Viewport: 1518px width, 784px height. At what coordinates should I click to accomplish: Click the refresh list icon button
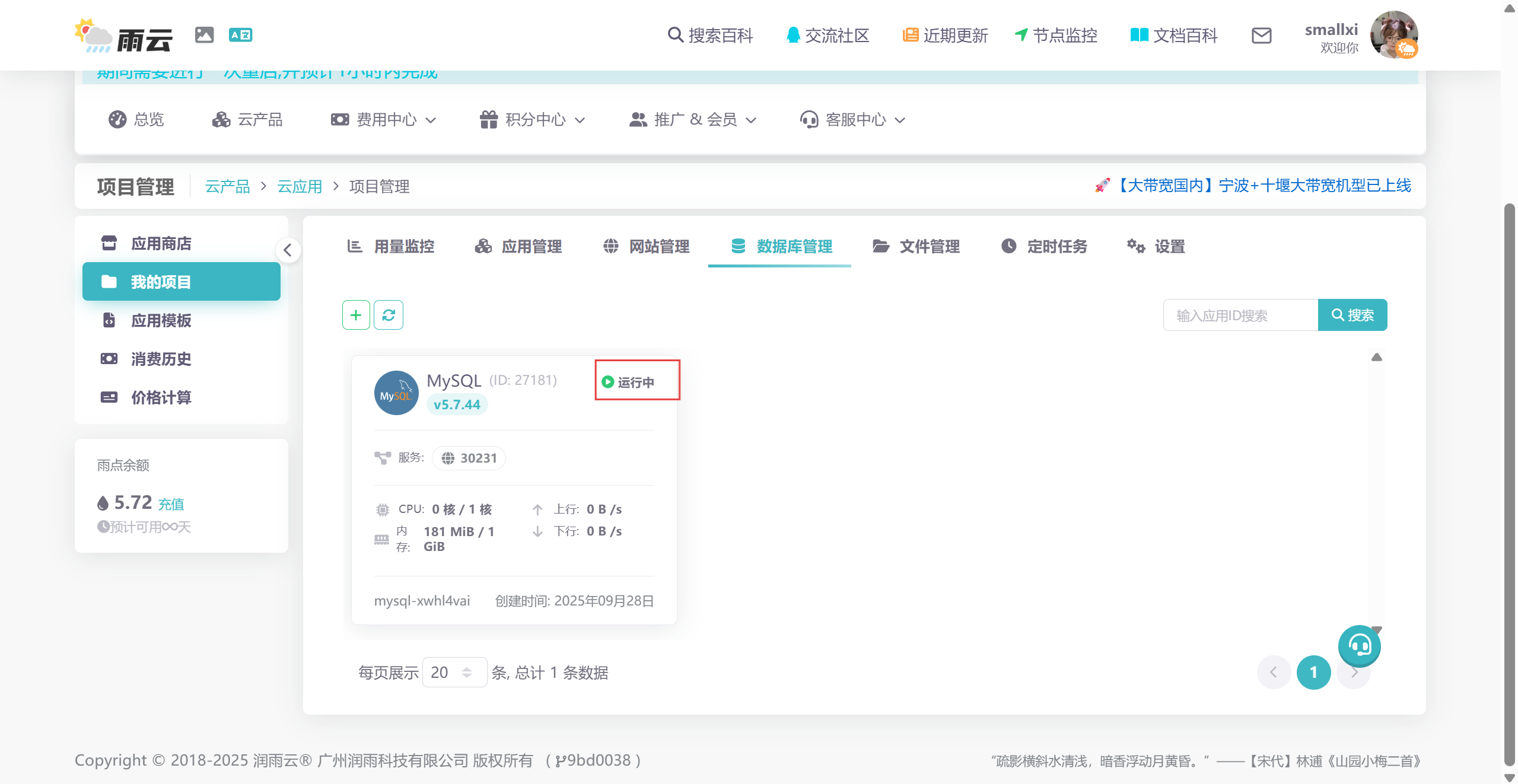(x=389, y=315)
